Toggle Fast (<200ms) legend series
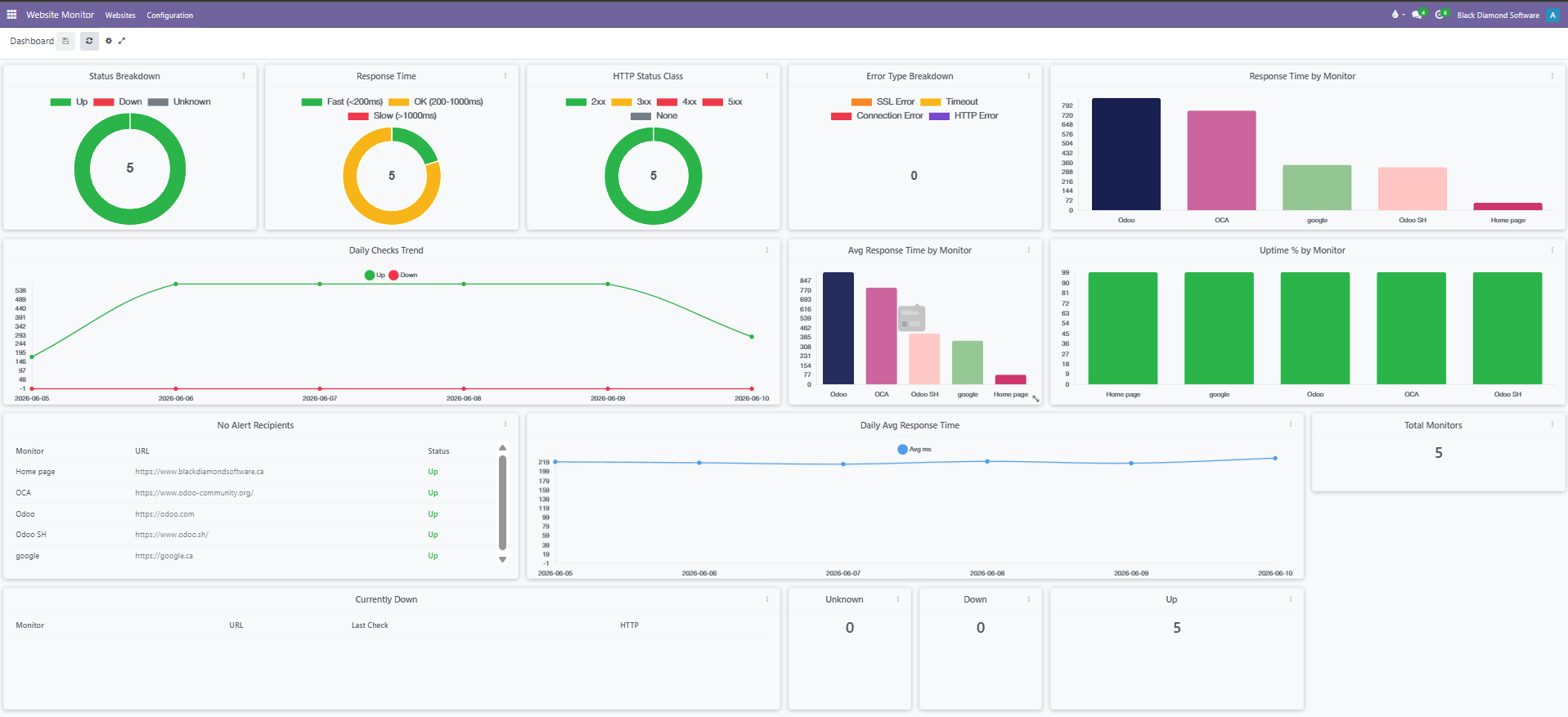Screen dimensions: 1568x717 (343, 102)
